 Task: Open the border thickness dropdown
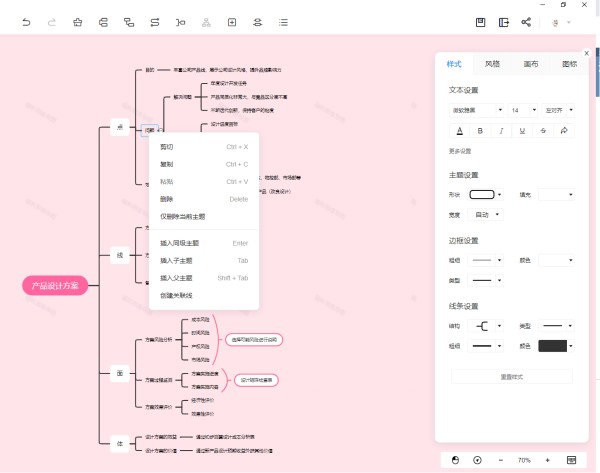point(486,260)
